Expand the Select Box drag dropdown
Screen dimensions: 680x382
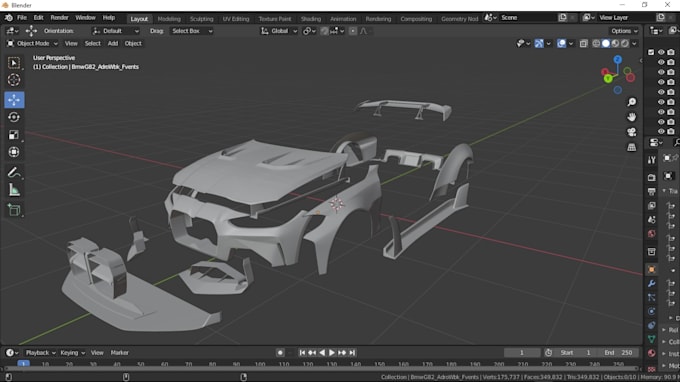(191, 31)
